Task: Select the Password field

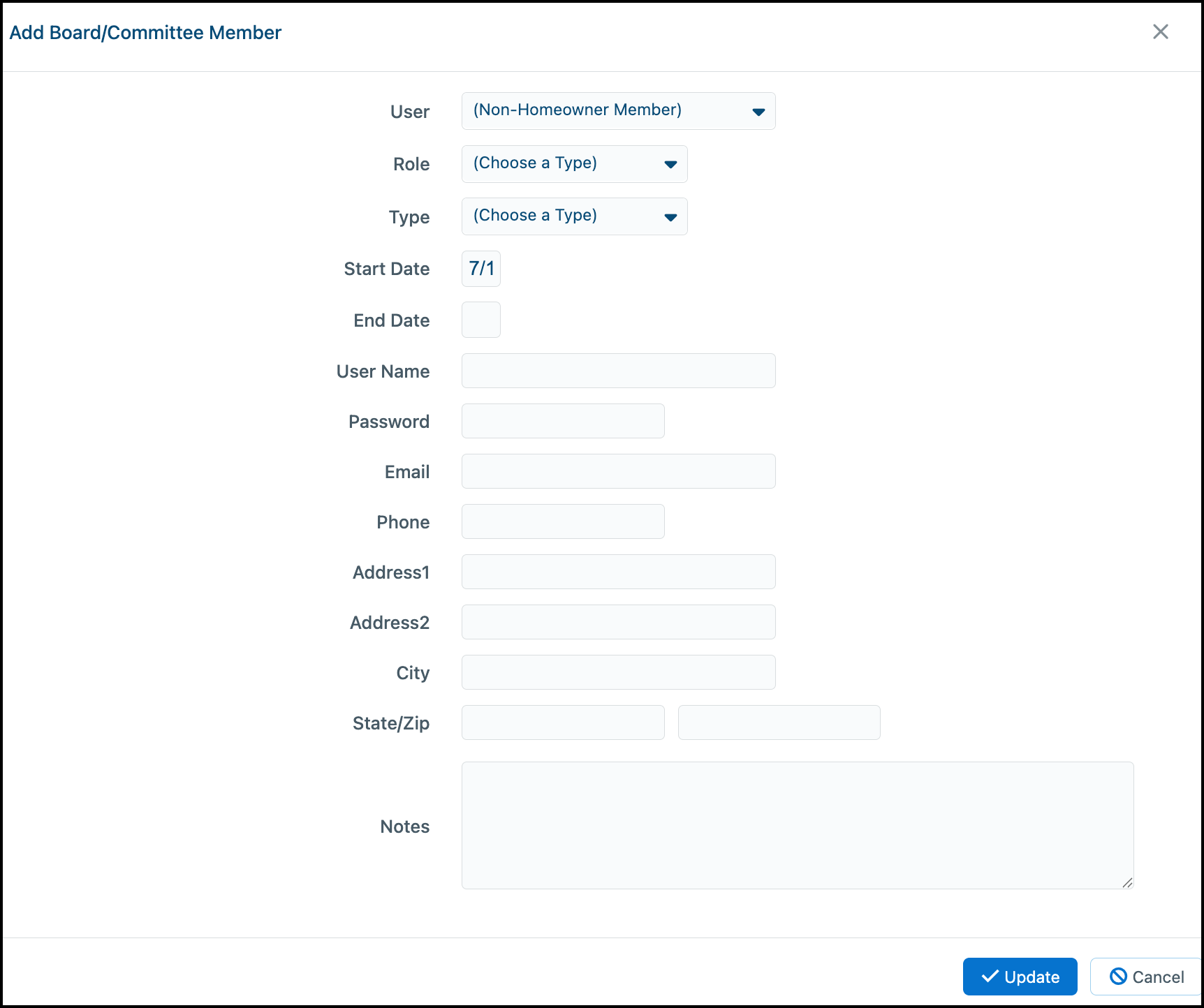Action: 563,421
